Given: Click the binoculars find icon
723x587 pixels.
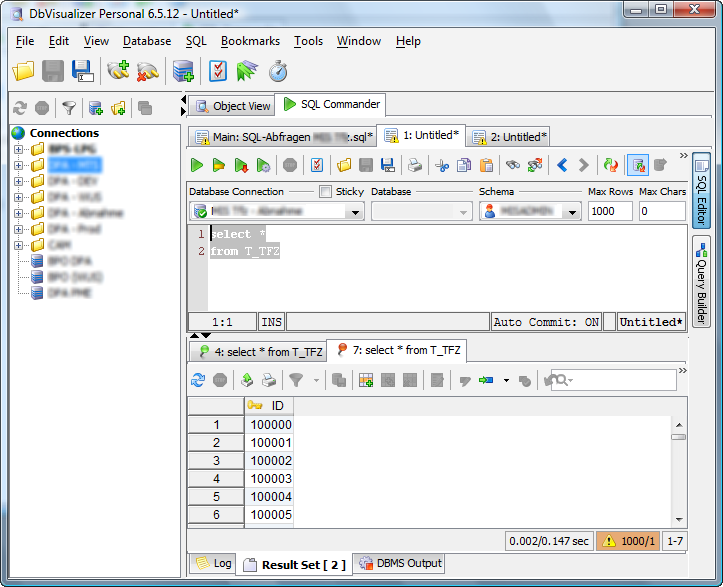Looking at the screenshot, I should click(x=513, y=165).
